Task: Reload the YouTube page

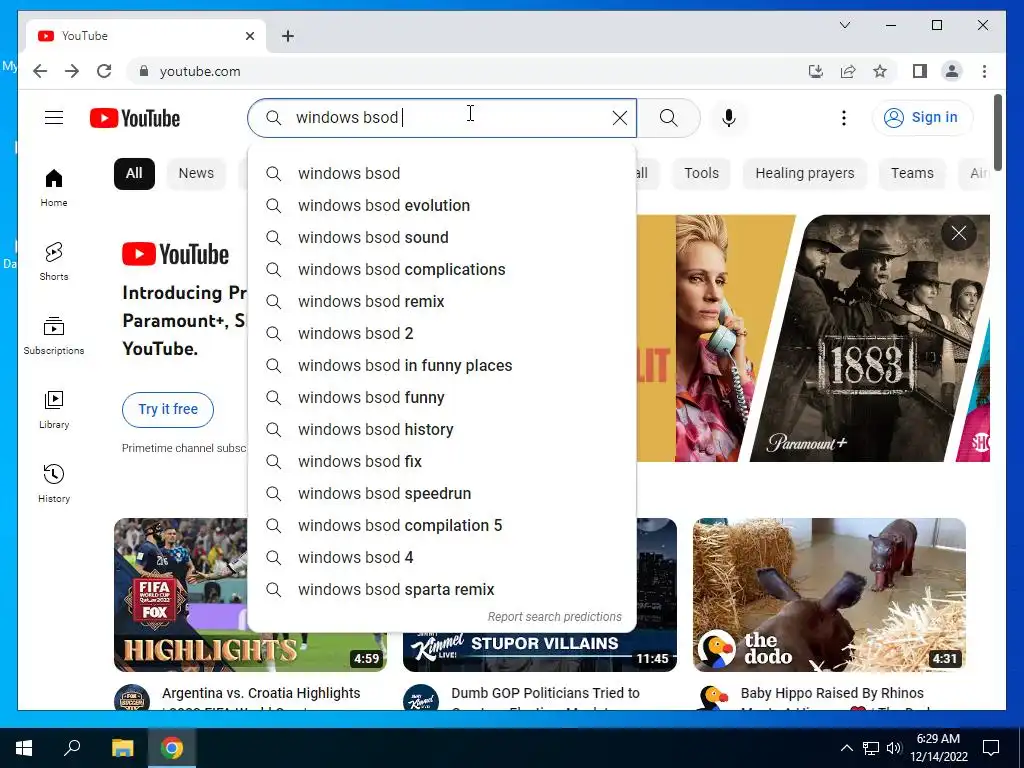Action: pyautogui.click(x=104, y=71)
